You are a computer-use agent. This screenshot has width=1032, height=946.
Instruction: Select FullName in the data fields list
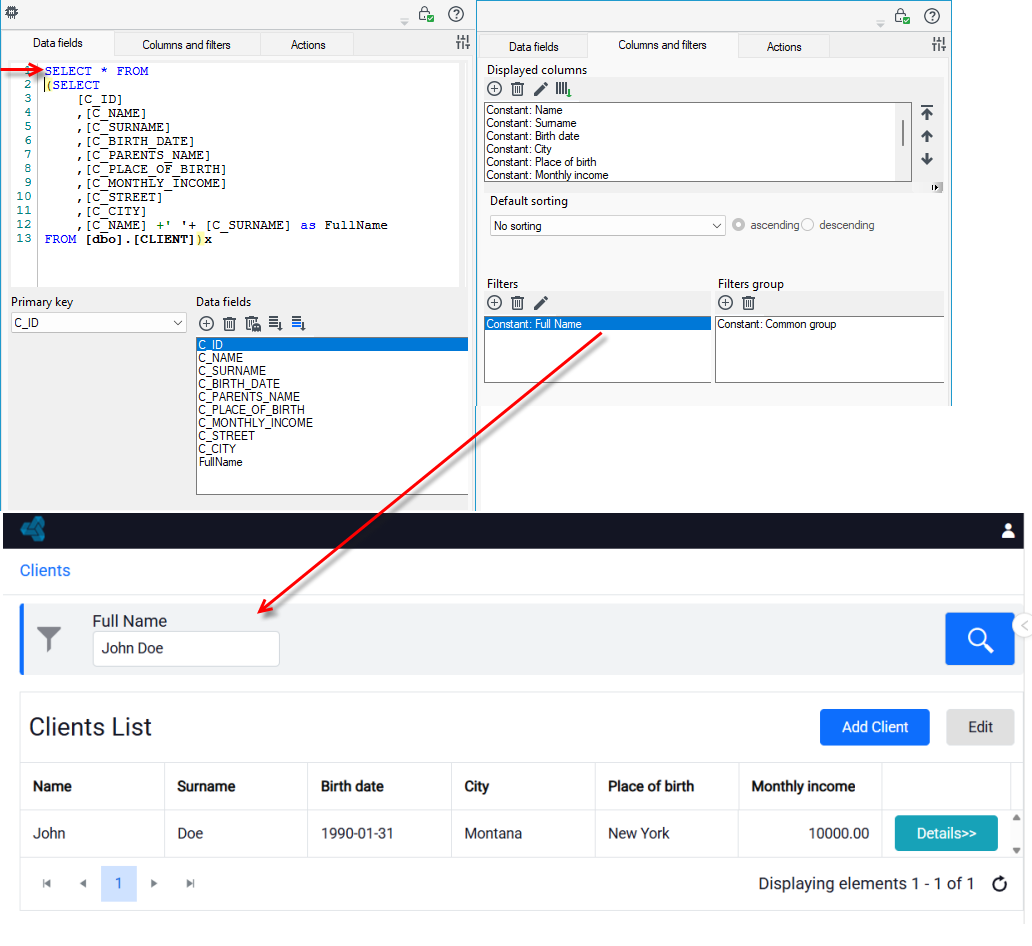332,462
